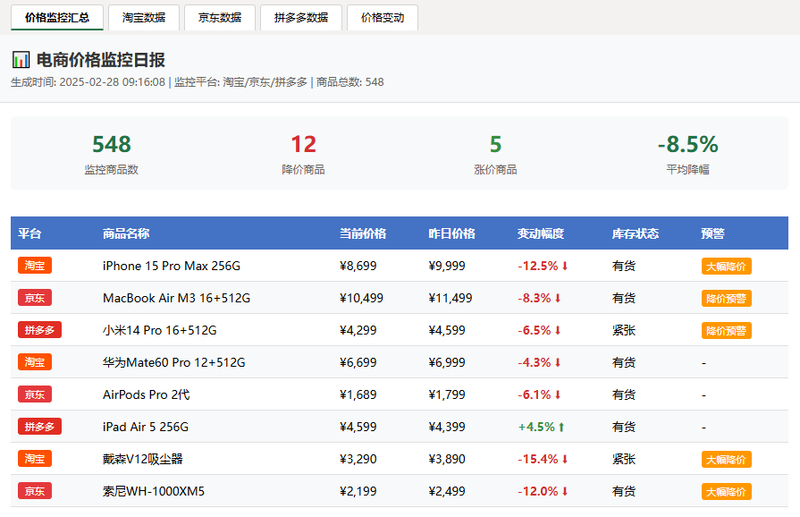Go to the 价格变动 tab
The height and width of the screenshot is (517, 800).
(383, 17)
